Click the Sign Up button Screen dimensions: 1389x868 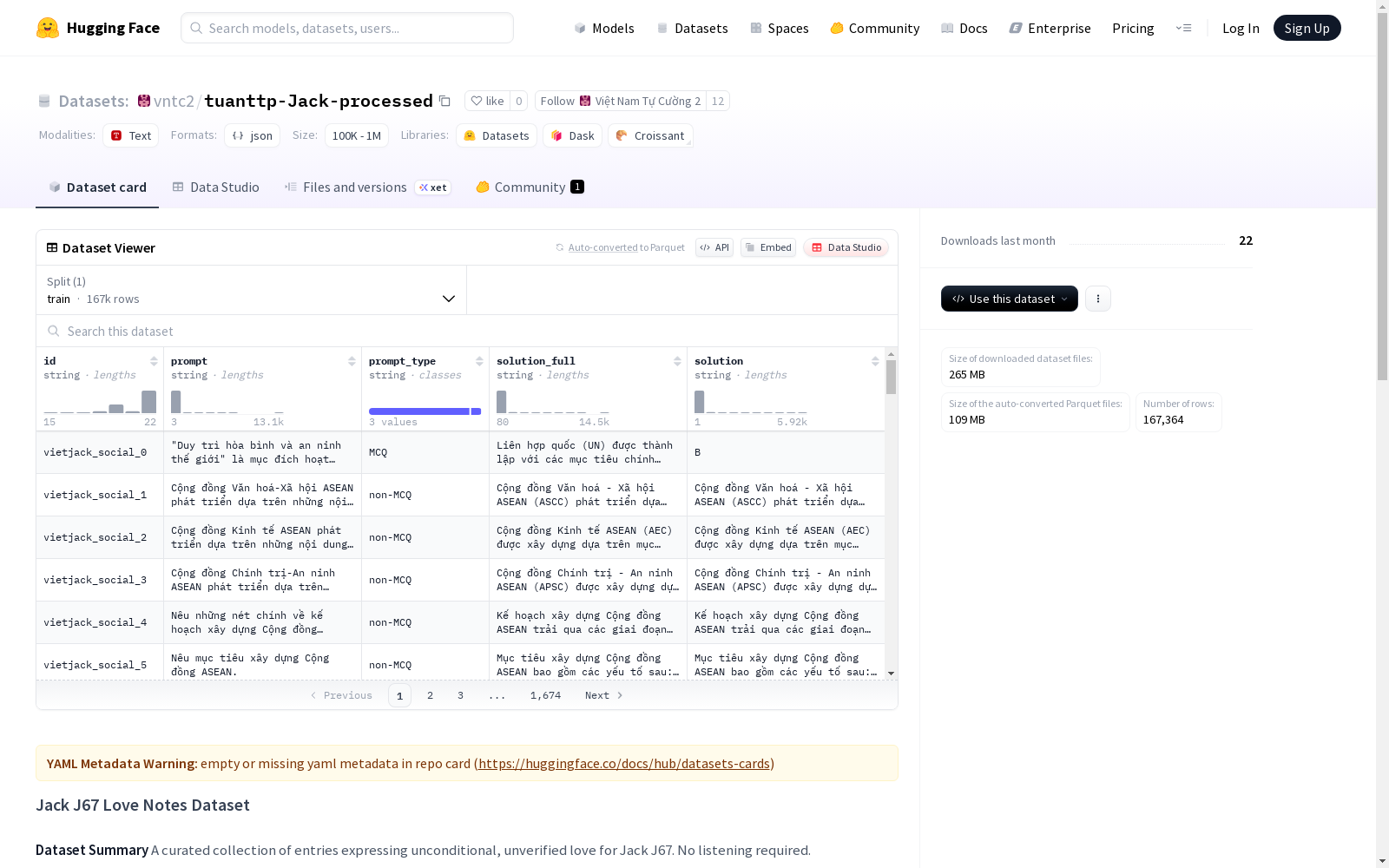(x=1307, y=28)
